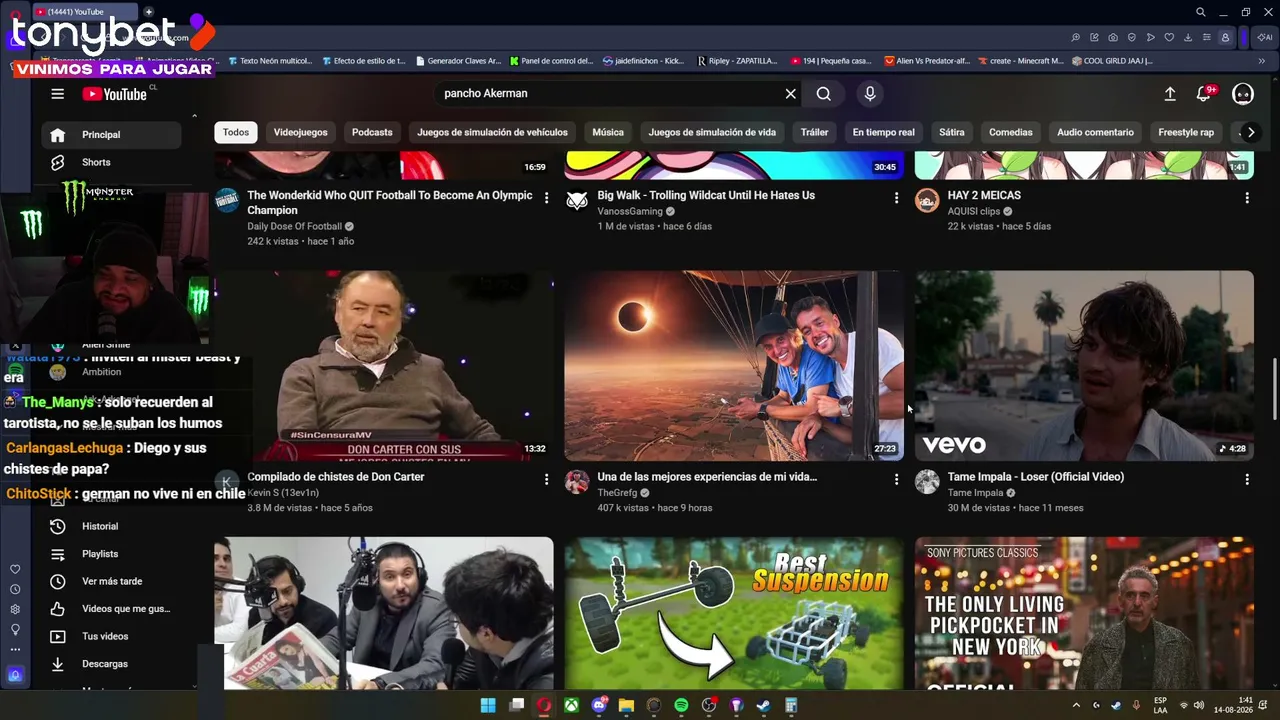
Task: Open options for Compilado de chistes video
Action: 546,480
